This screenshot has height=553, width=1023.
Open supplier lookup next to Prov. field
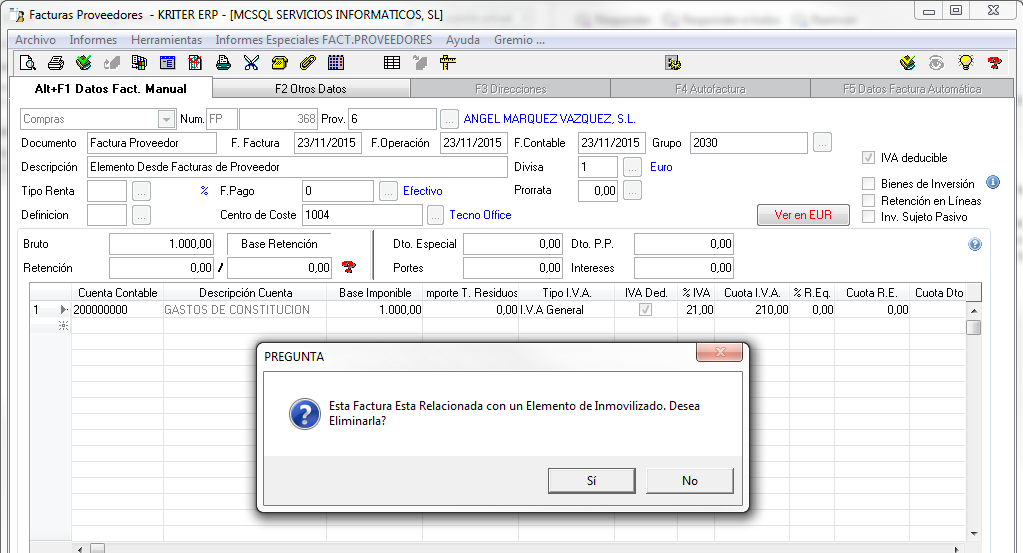pos(450,119)
